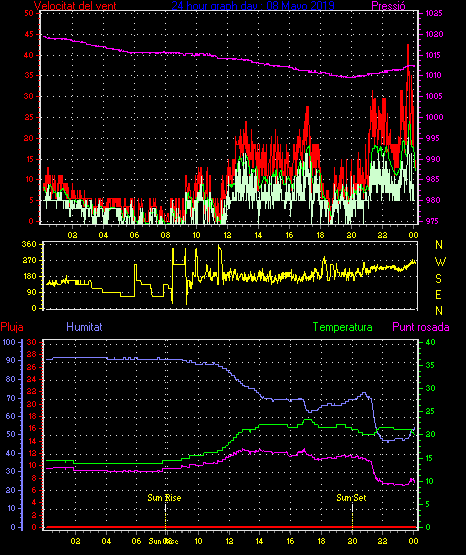The width and height of the screenshot is (466, 555).
Task: Click the 'Temperatura' legend label
Action: 343,327
